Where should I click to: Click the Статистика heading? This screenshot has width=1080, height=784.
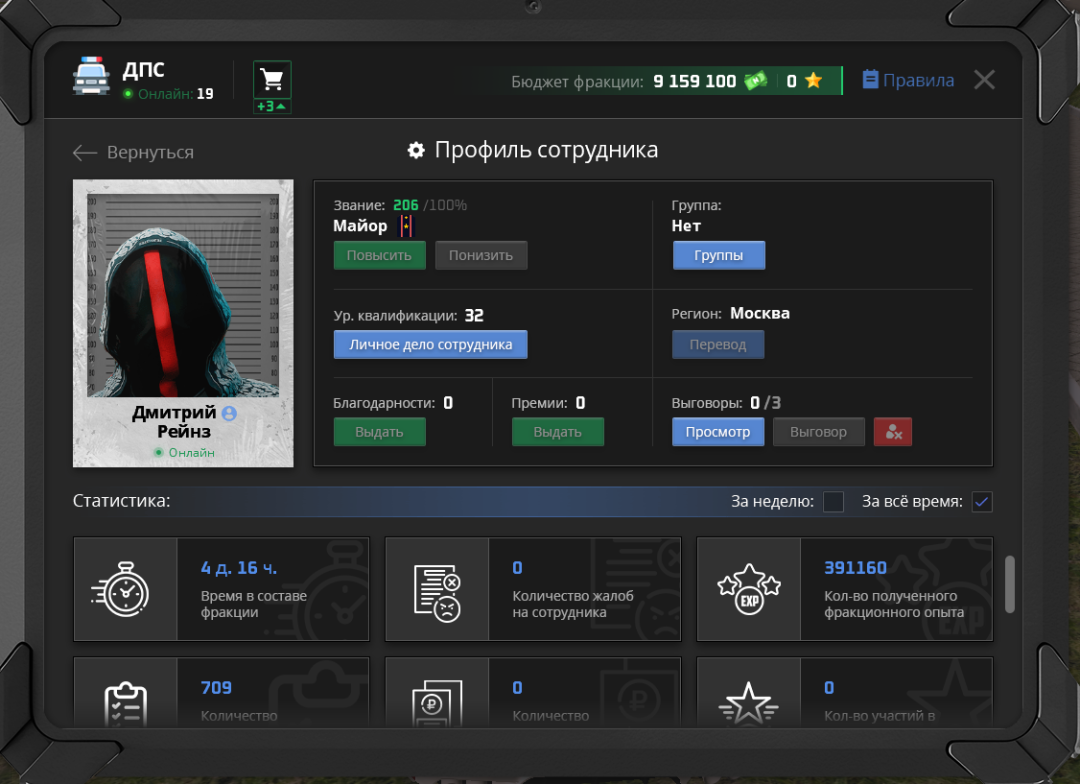[121, 501]
